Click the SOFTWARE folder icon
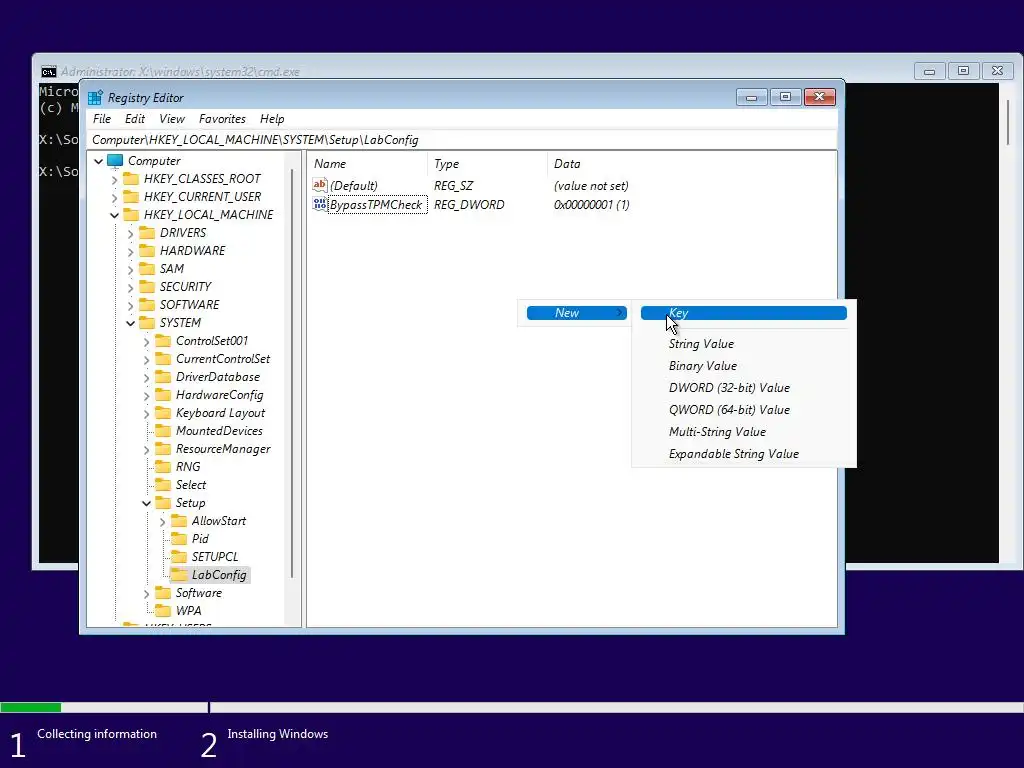 pyautogui.click(x=148, y=305)
